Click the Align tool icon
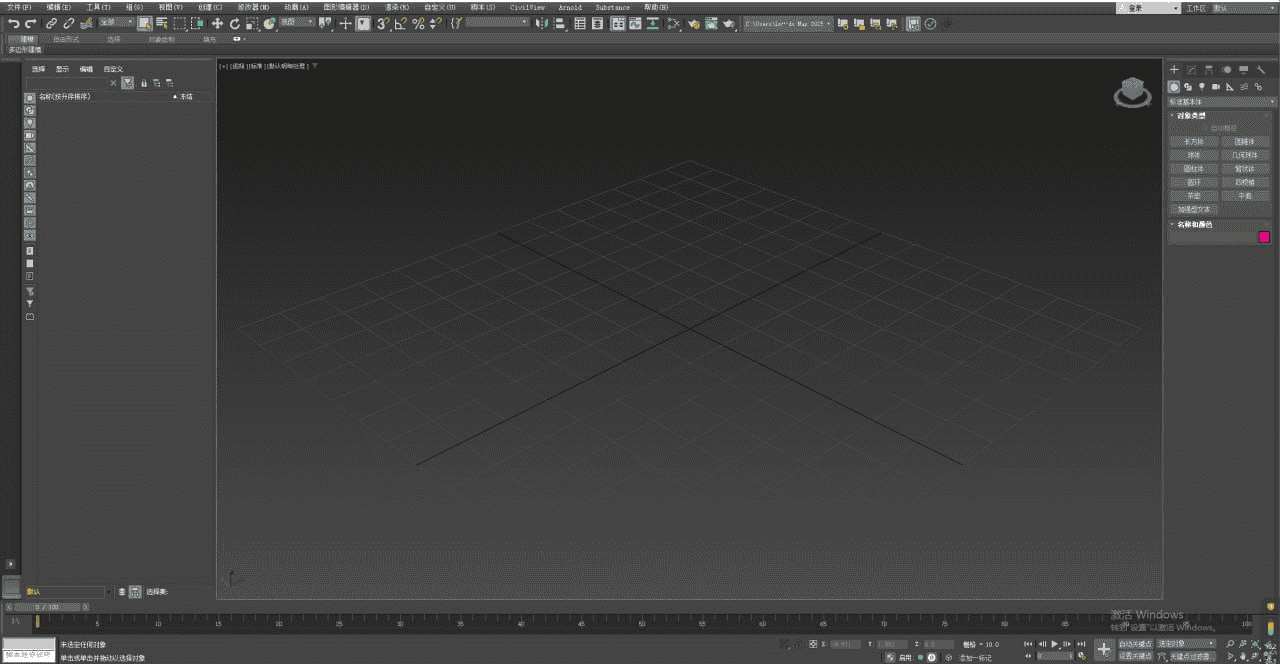Image resolution: width=1280 pixels, height=664 pixels. click(x=560, y=23)
